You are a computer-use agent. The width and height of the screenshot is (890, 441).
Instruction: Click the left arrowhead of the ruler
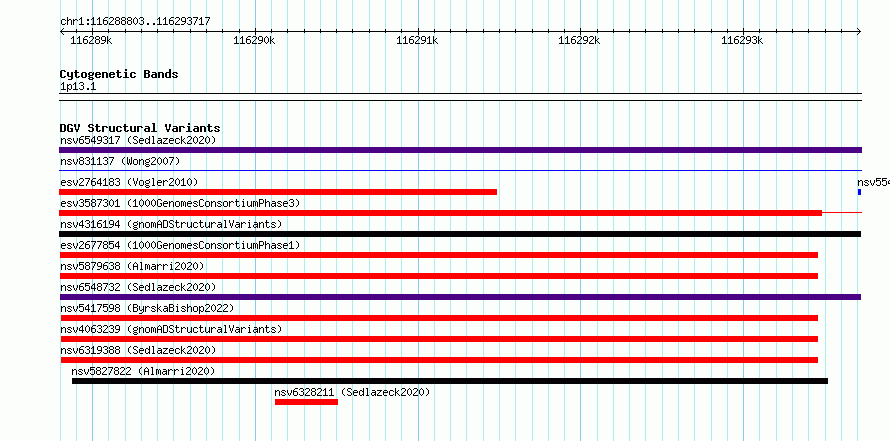click(62, 31)
